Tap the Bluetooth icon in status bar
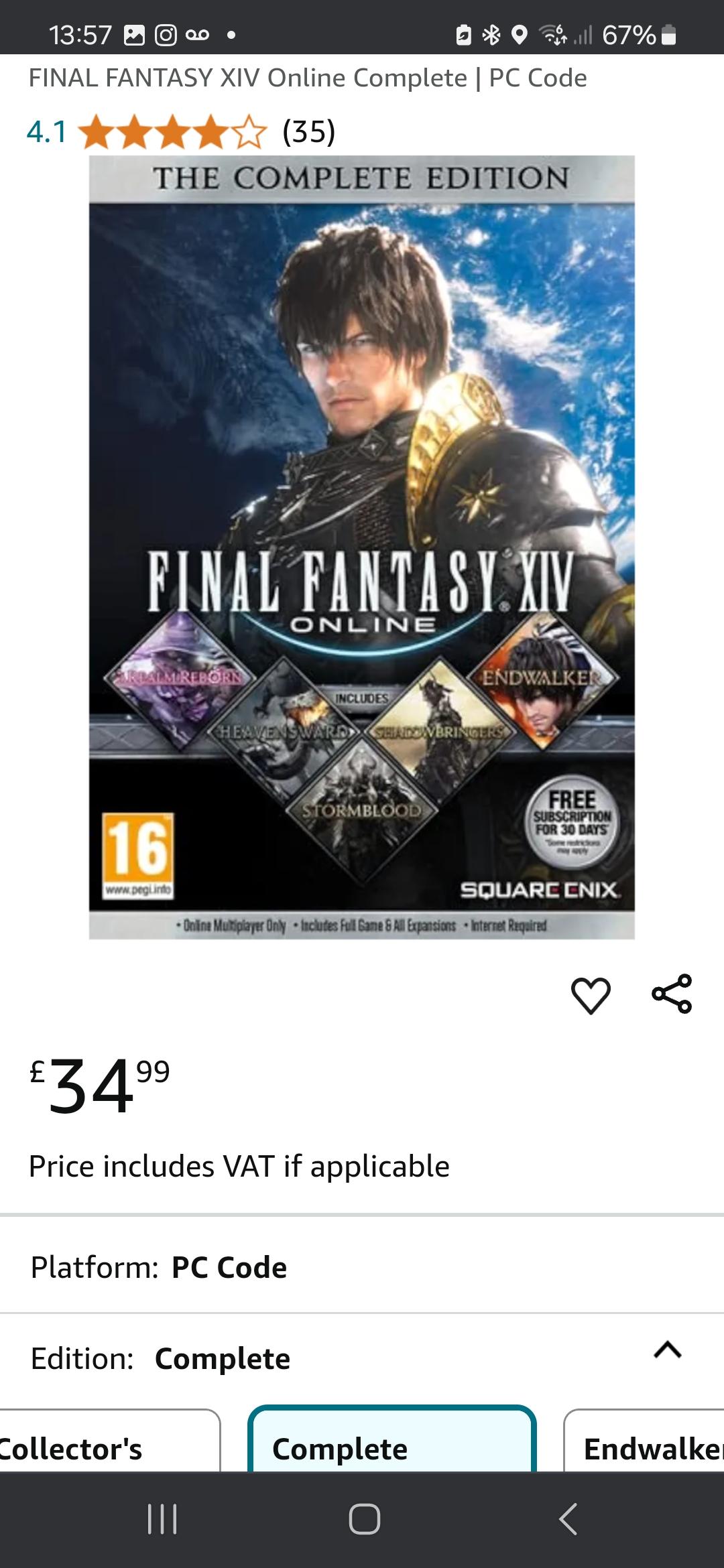The width and height of the screenshot is (724, 1568). click(491, 35)
